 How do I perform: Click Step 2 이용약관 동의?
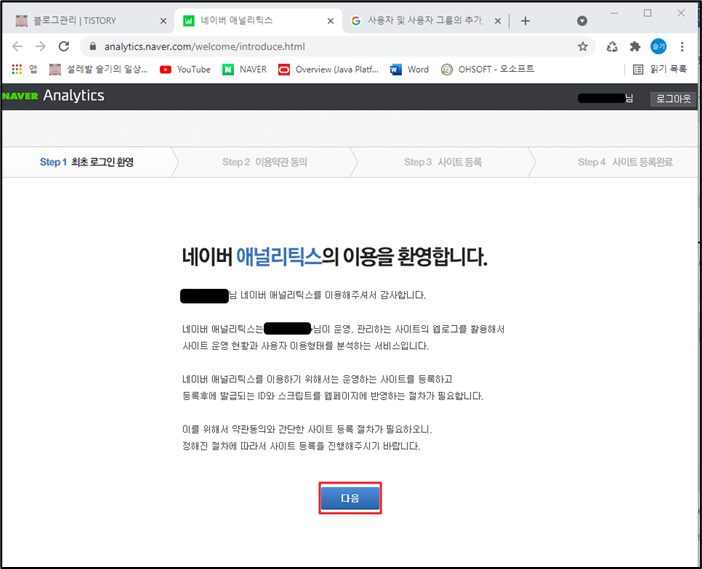[265, 162]
